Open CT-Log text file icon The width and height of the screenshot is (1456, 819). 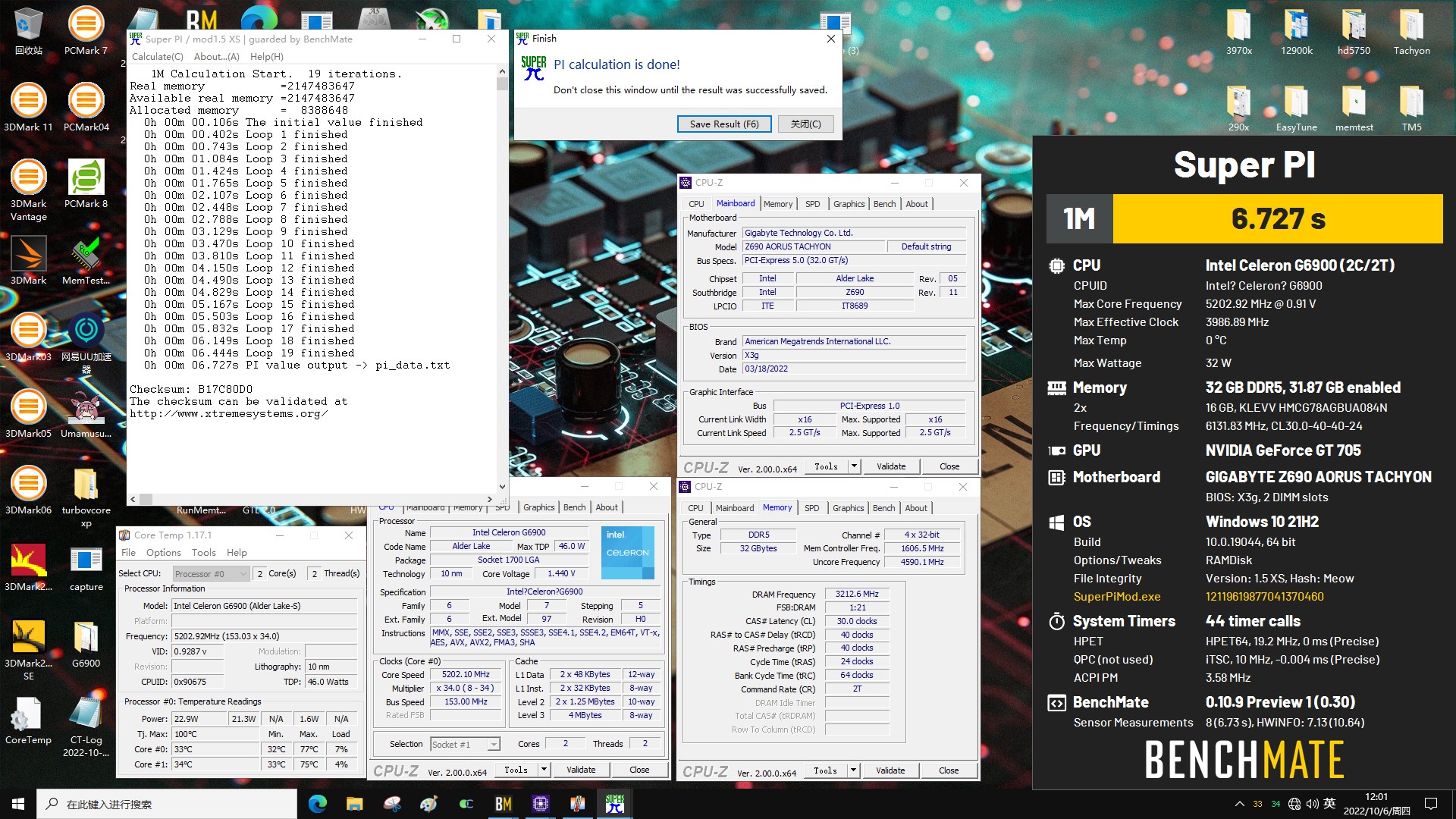(86, 726)
